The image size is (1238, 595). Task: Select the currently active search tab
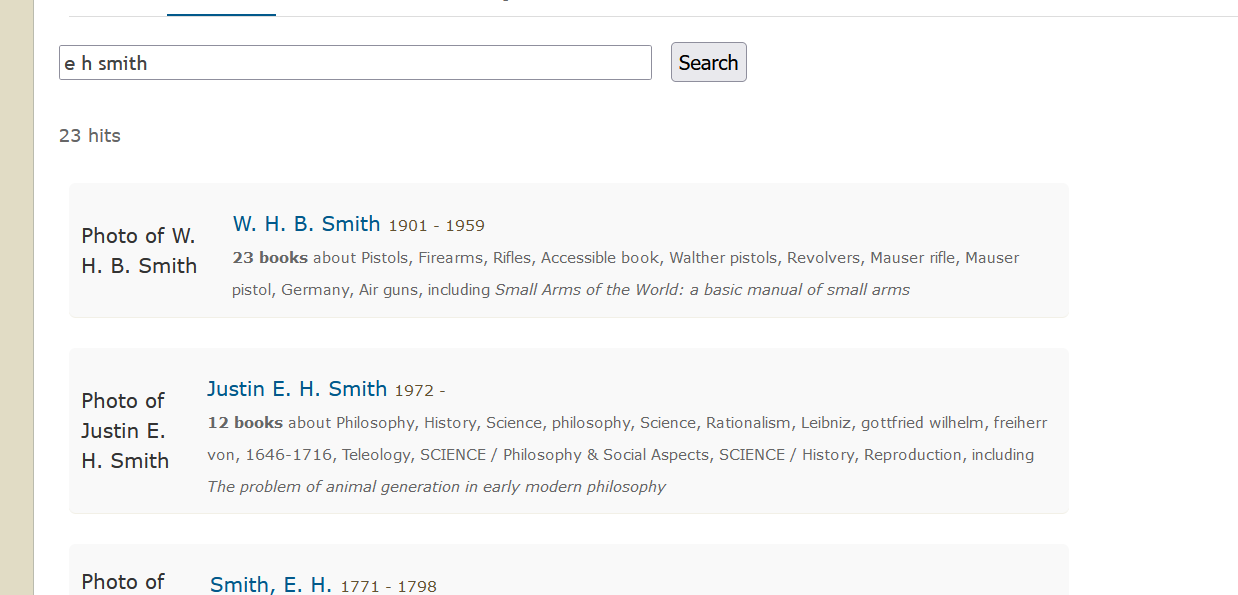(221, 8)
